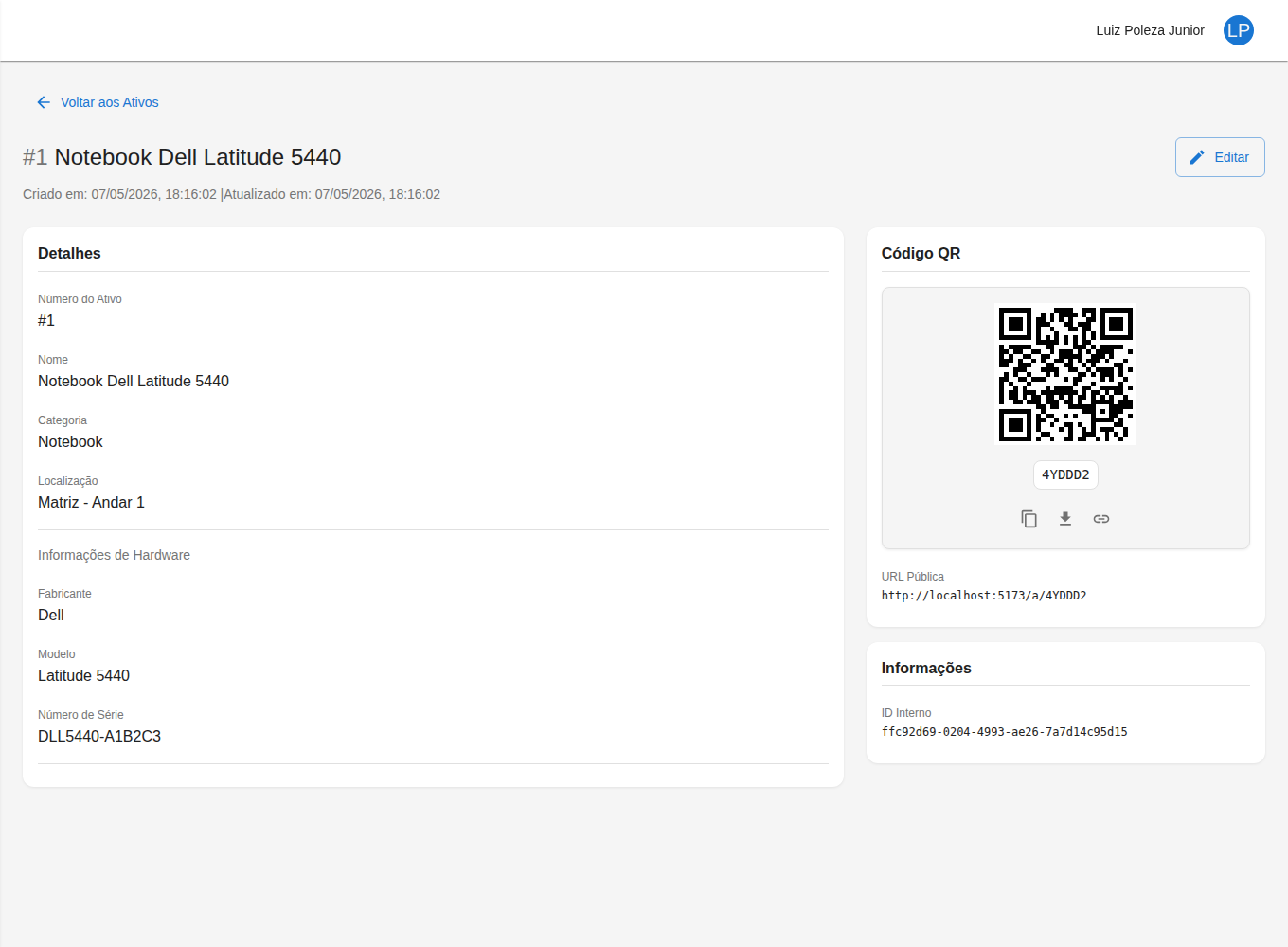Click the public URL http://localhost:5173/a/4YDDD2
The height and width of the screenshot is (947, 1288).
click(984, 596)
